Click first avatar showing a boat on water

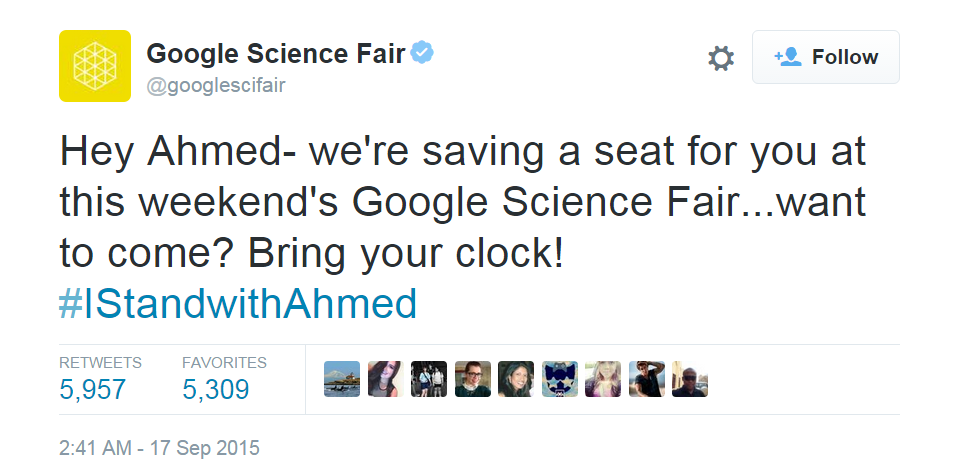tap(342, 379)
